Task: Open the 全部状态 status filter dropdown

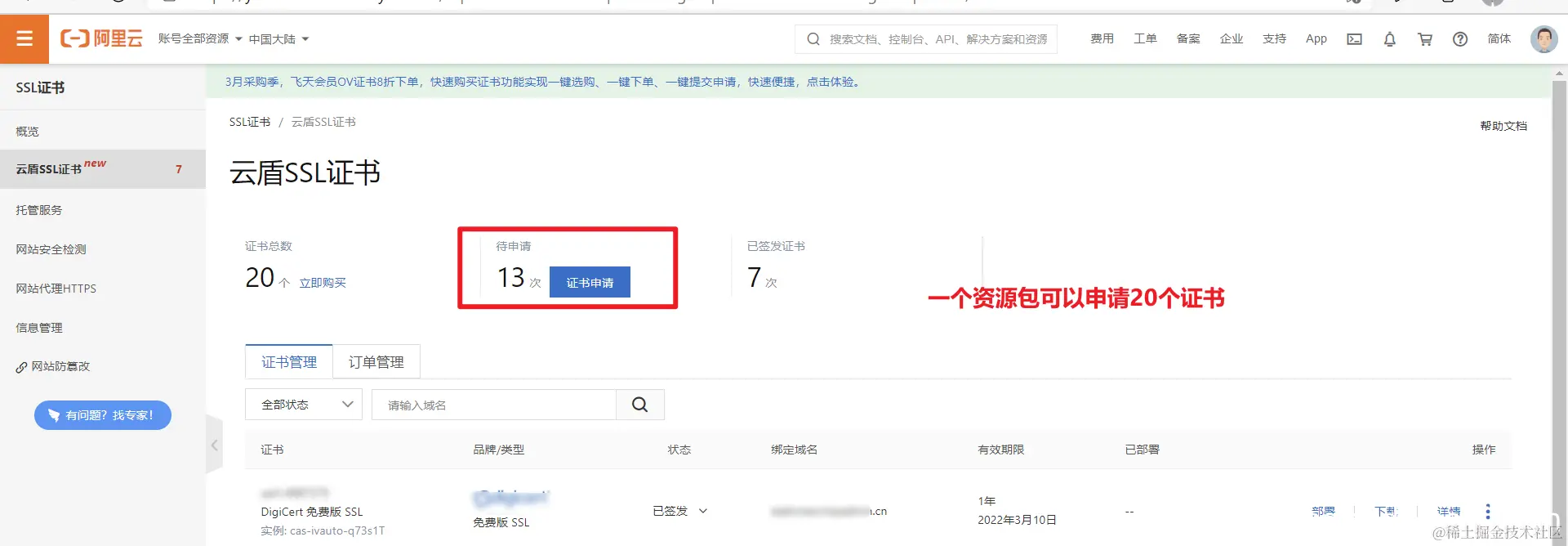Action: click(304, 405)
